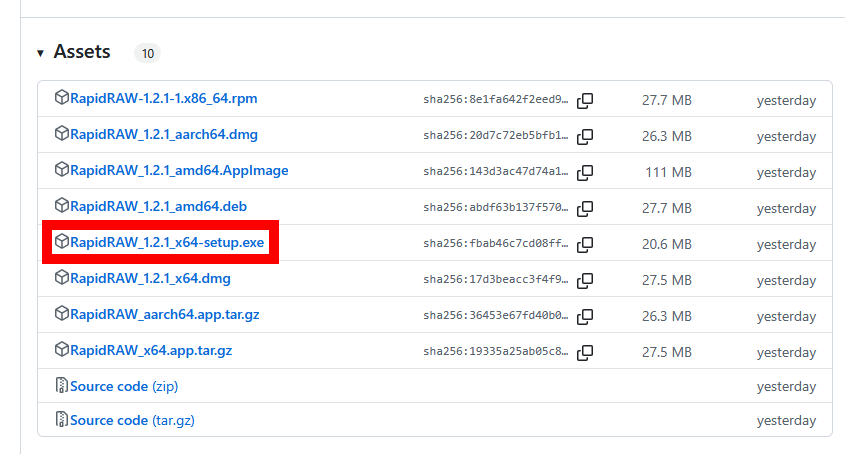Click the yesterday timestamp on the Source code (zip) row
This screenshot has height=454, width=845.
pyautogui.click(x=786, y=387)
